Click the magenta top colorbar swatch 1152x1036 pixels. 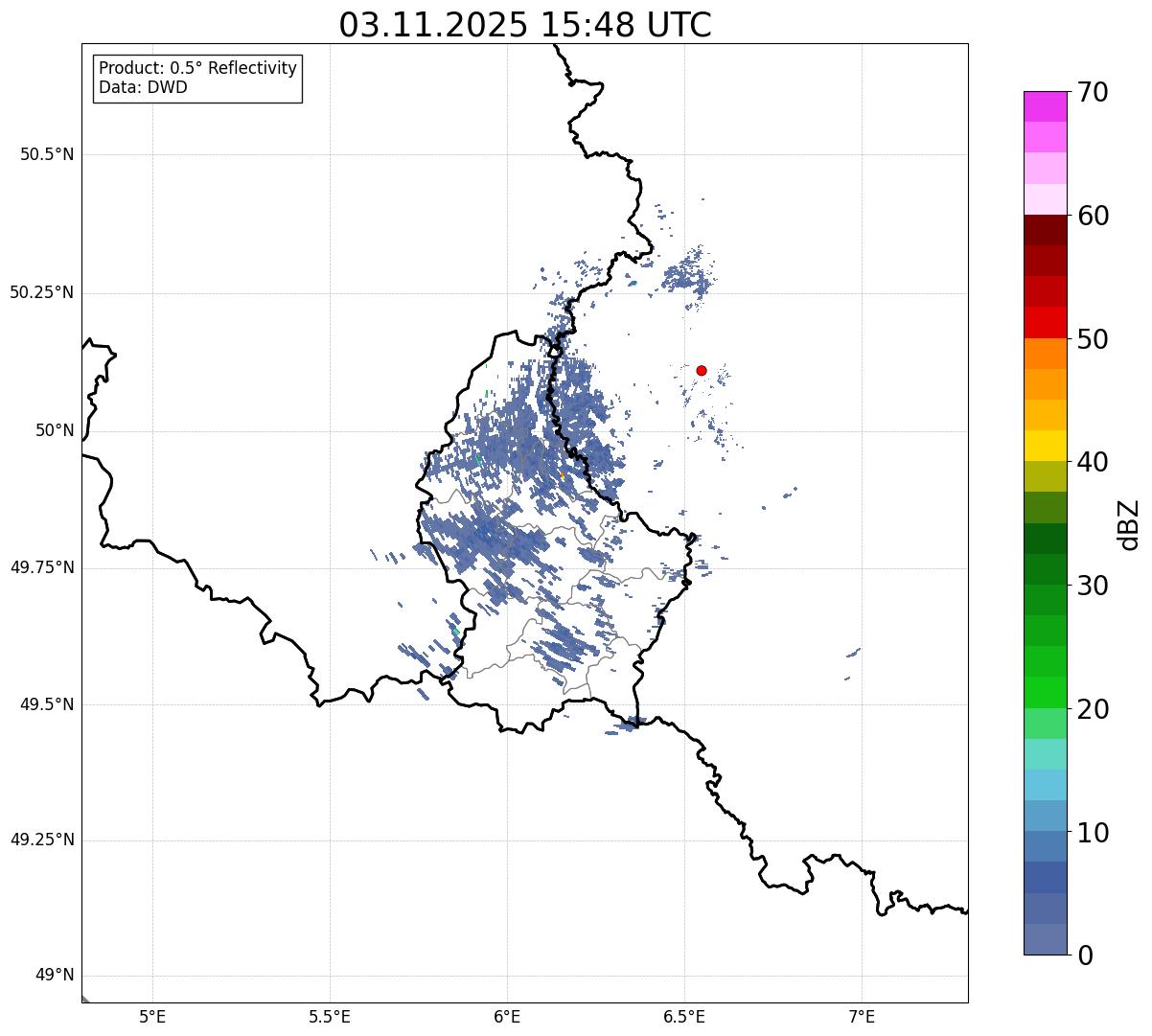click(1046, 106)
